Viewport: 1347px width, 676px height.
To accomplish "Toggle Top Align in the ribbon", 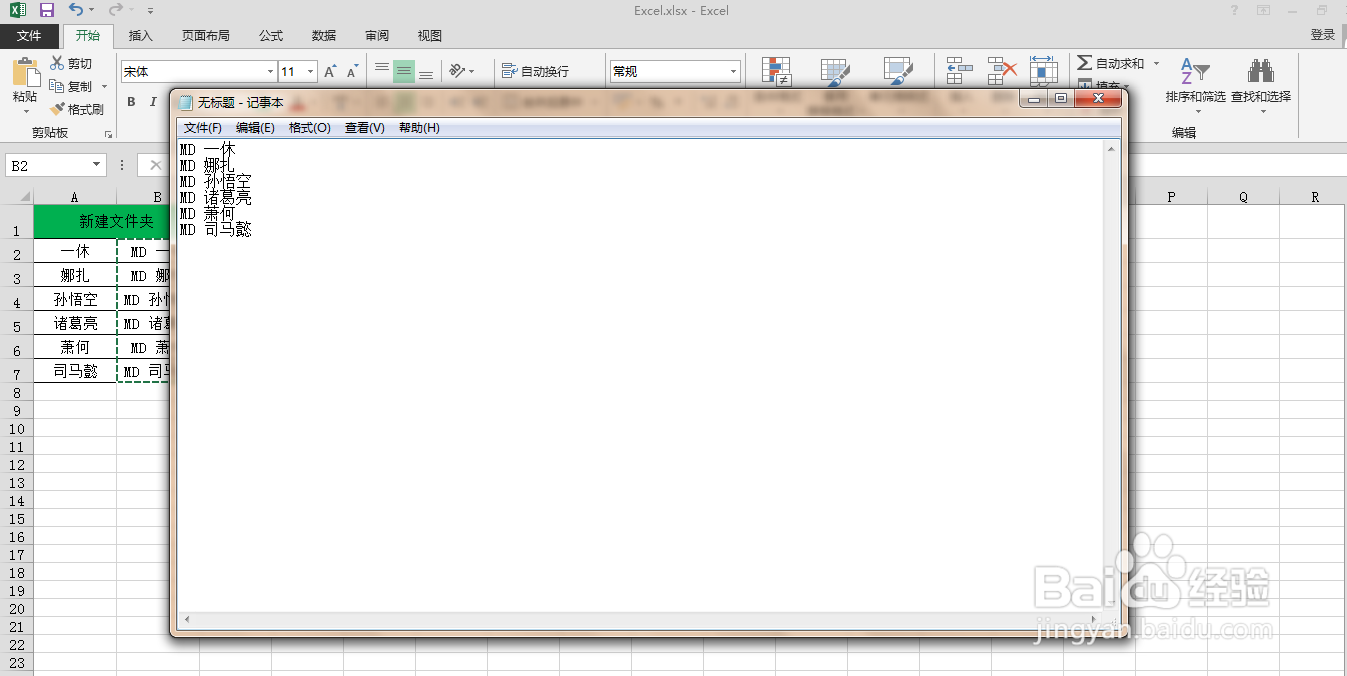I will [382, 71].
